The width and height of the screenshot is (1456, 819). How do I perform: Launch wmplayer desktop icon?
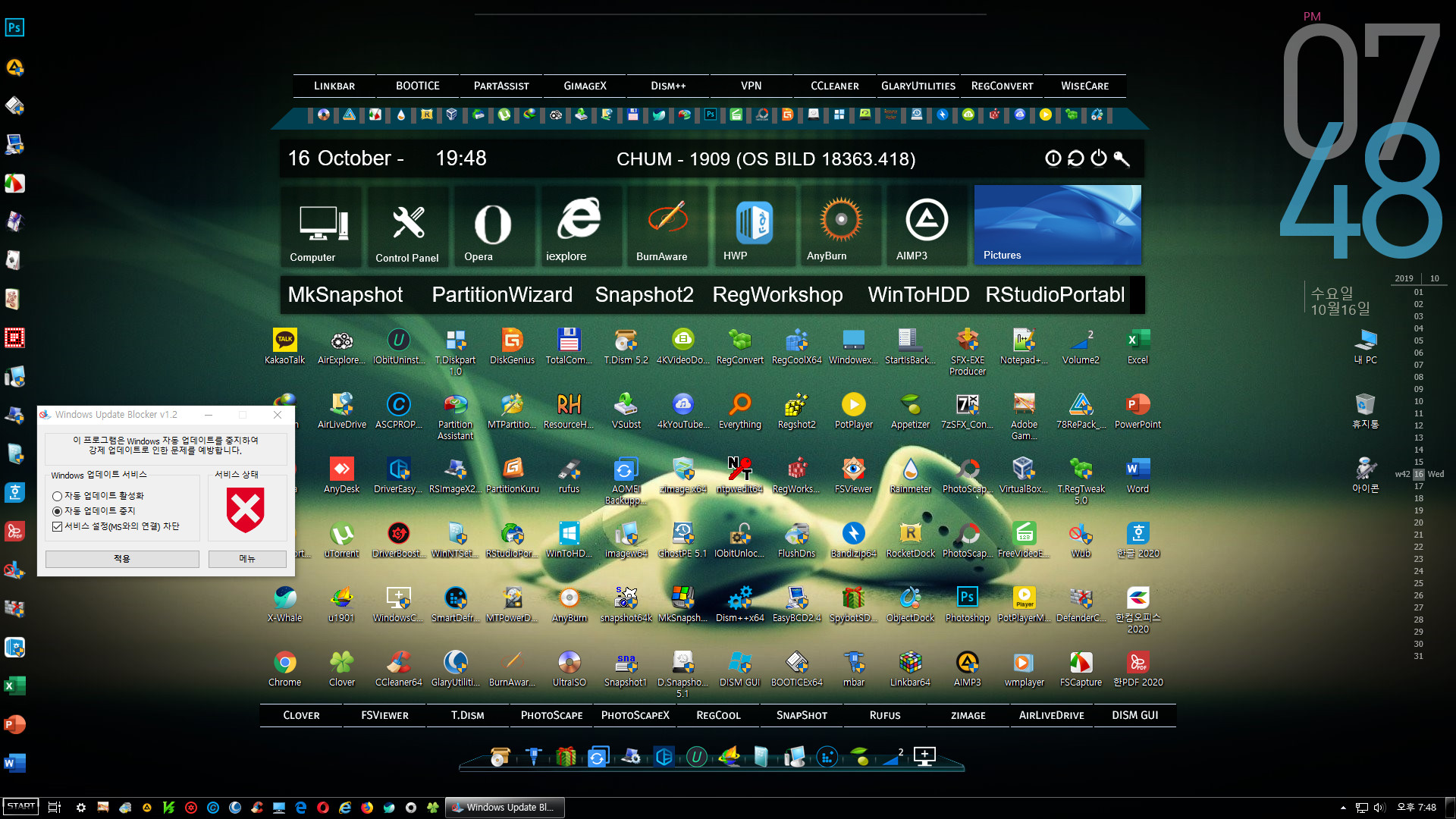pyautogui.click(x=1024, y=668)
